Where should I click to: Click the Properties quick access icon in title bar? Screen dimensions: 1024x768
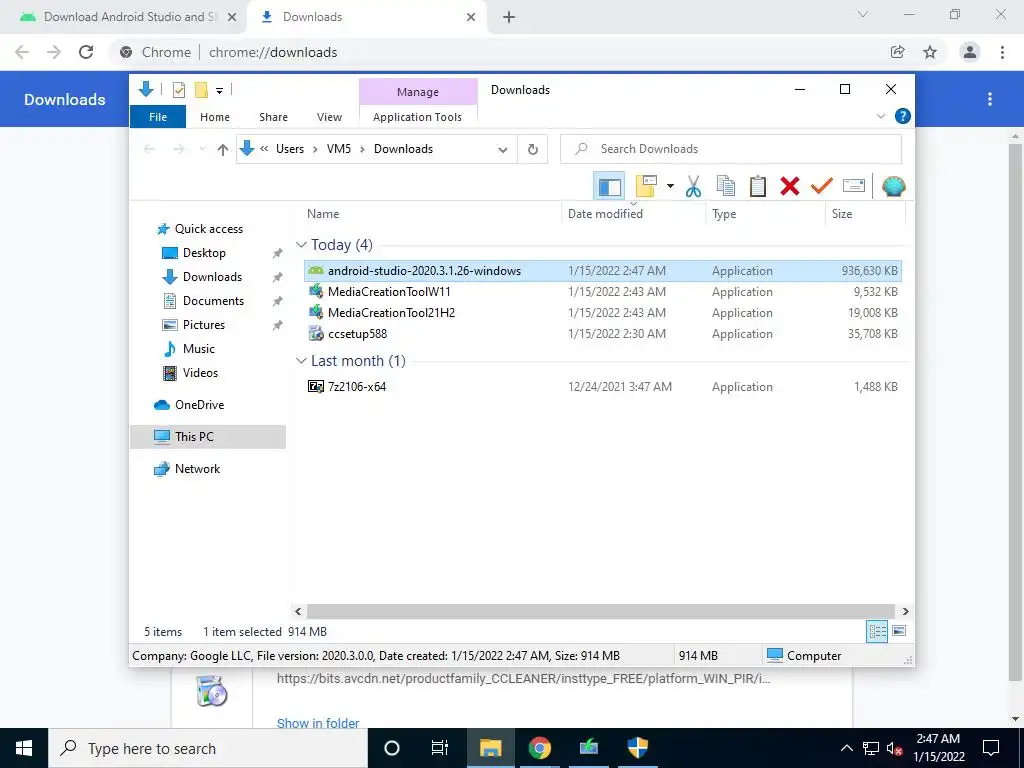click(x=178, y=90)
